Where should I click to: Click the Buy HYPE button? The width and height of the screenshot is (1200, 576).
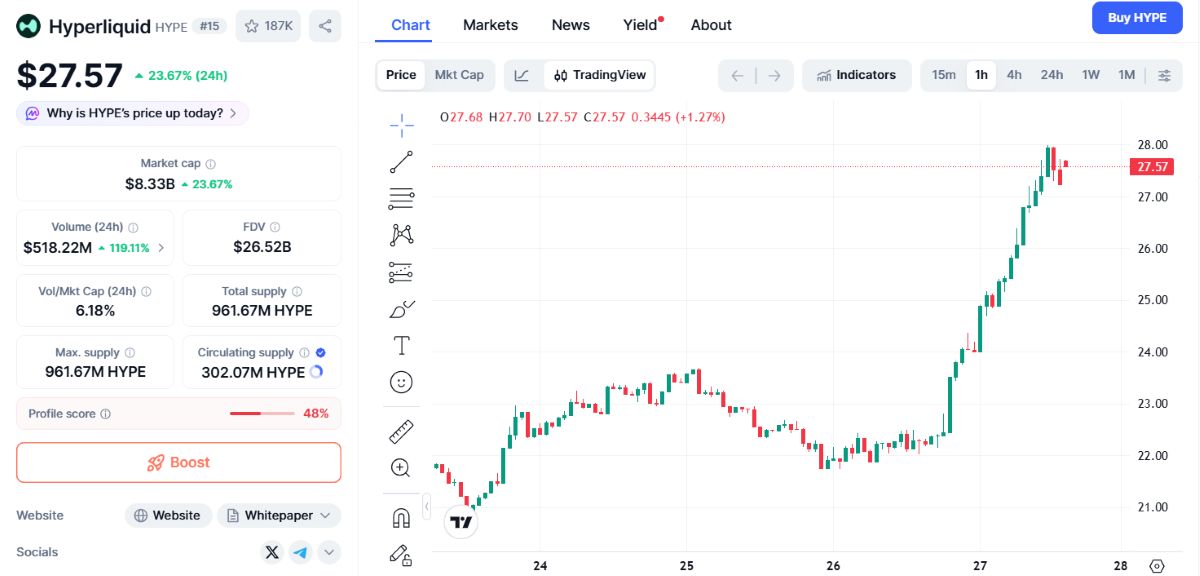click(1137, 18)
